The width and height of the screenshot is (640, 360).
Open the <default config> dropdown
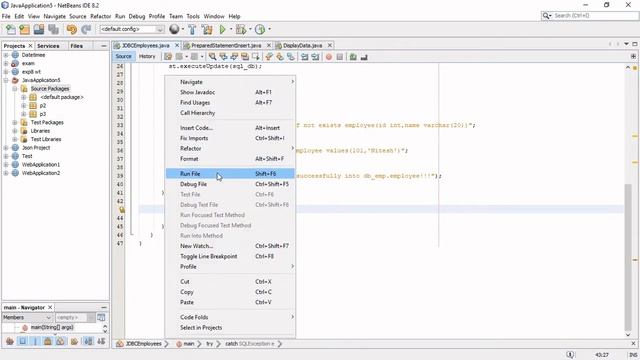click(x=131, y=29)
